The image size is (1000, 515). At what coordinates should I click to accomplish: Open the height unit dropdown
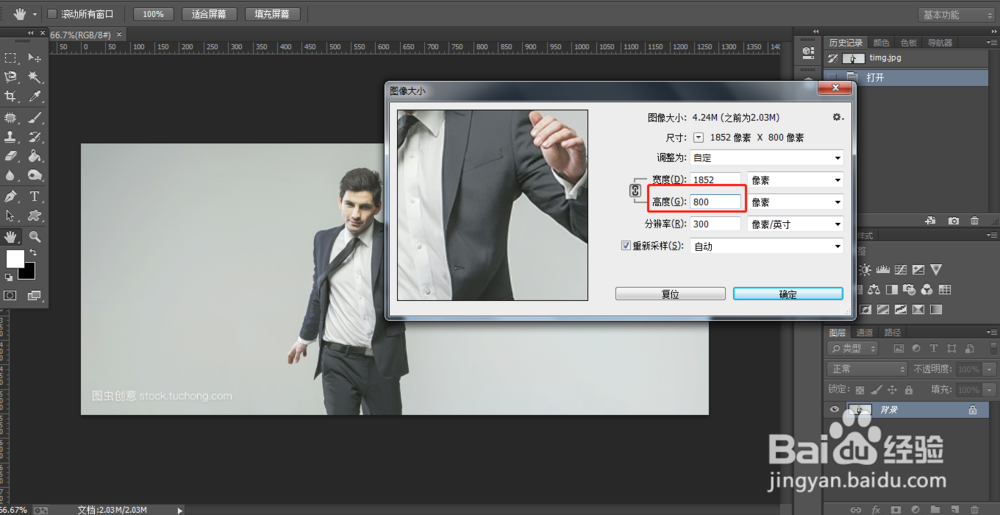point(795,202)
